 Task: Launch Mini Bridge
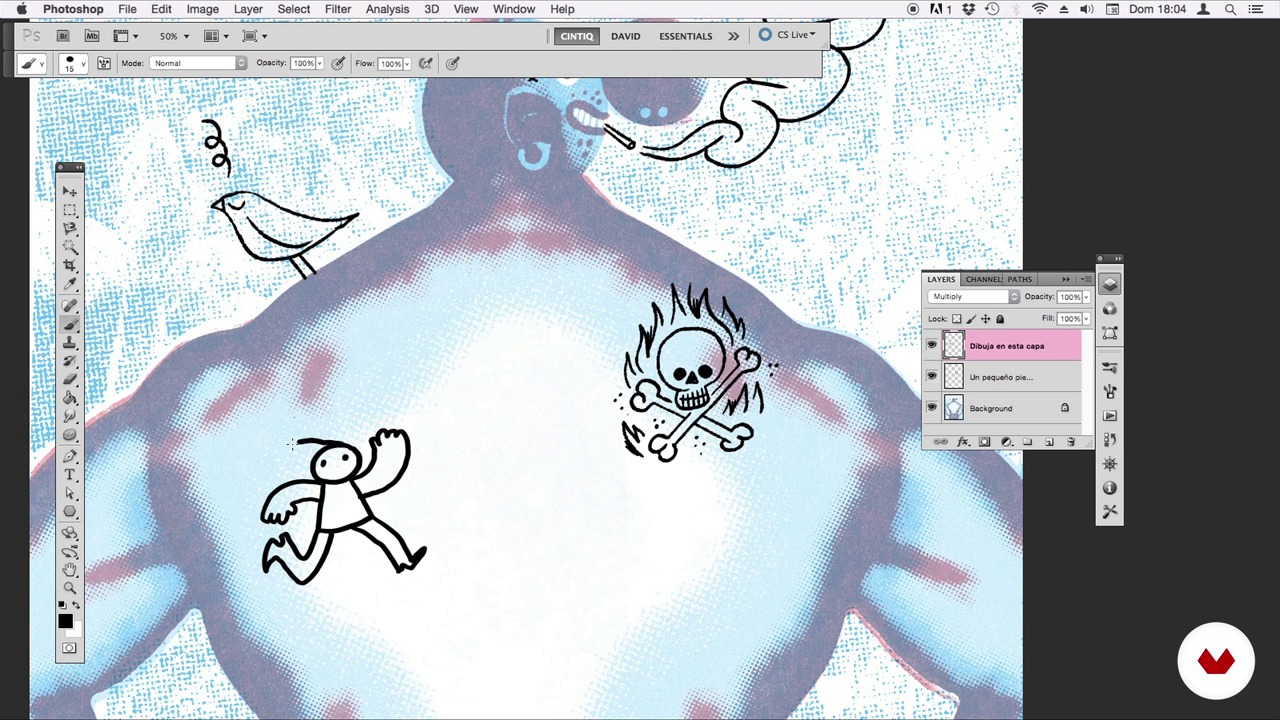(92, 36)
